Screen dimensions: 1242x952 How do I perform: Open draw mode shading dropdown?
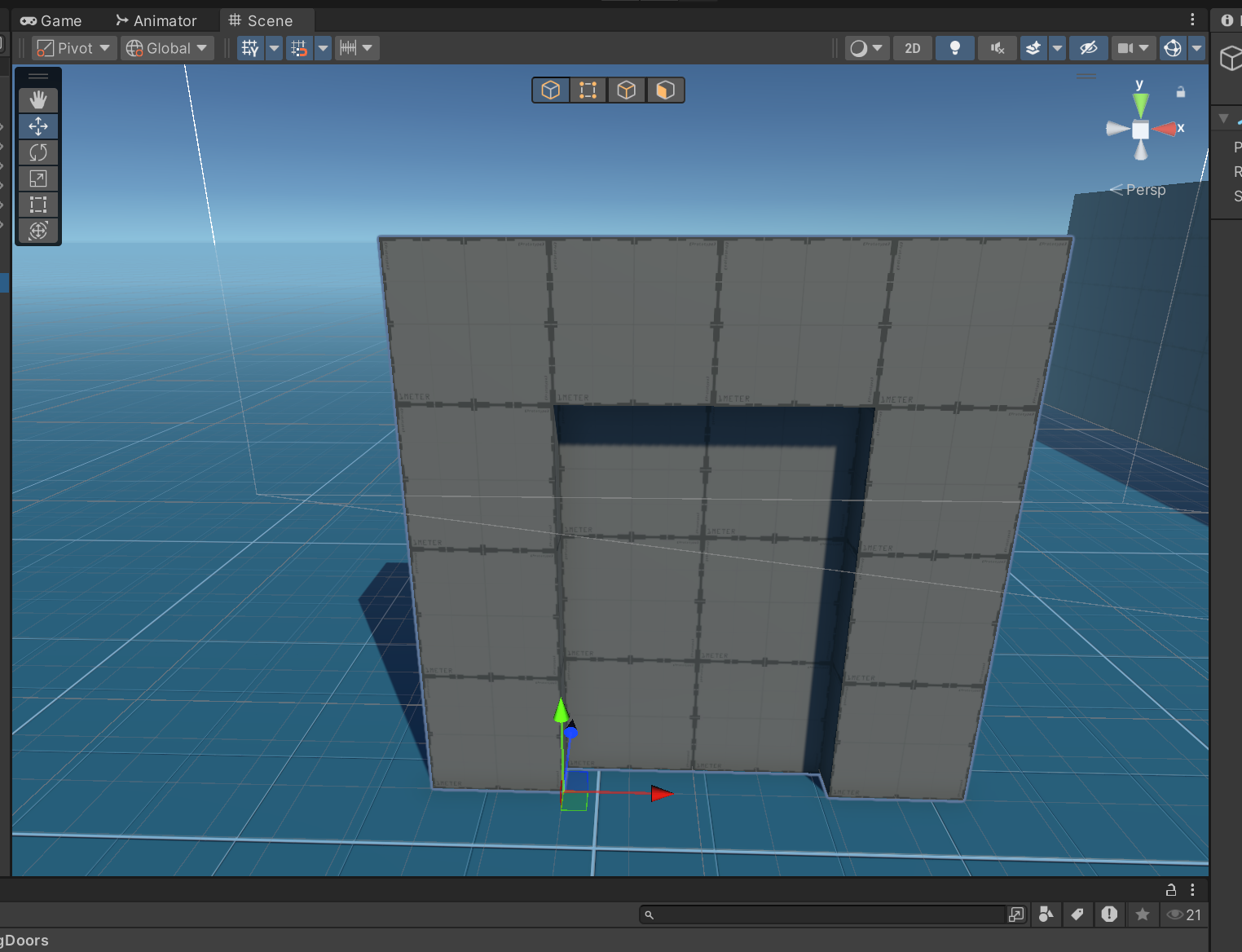tap(866, 48)
